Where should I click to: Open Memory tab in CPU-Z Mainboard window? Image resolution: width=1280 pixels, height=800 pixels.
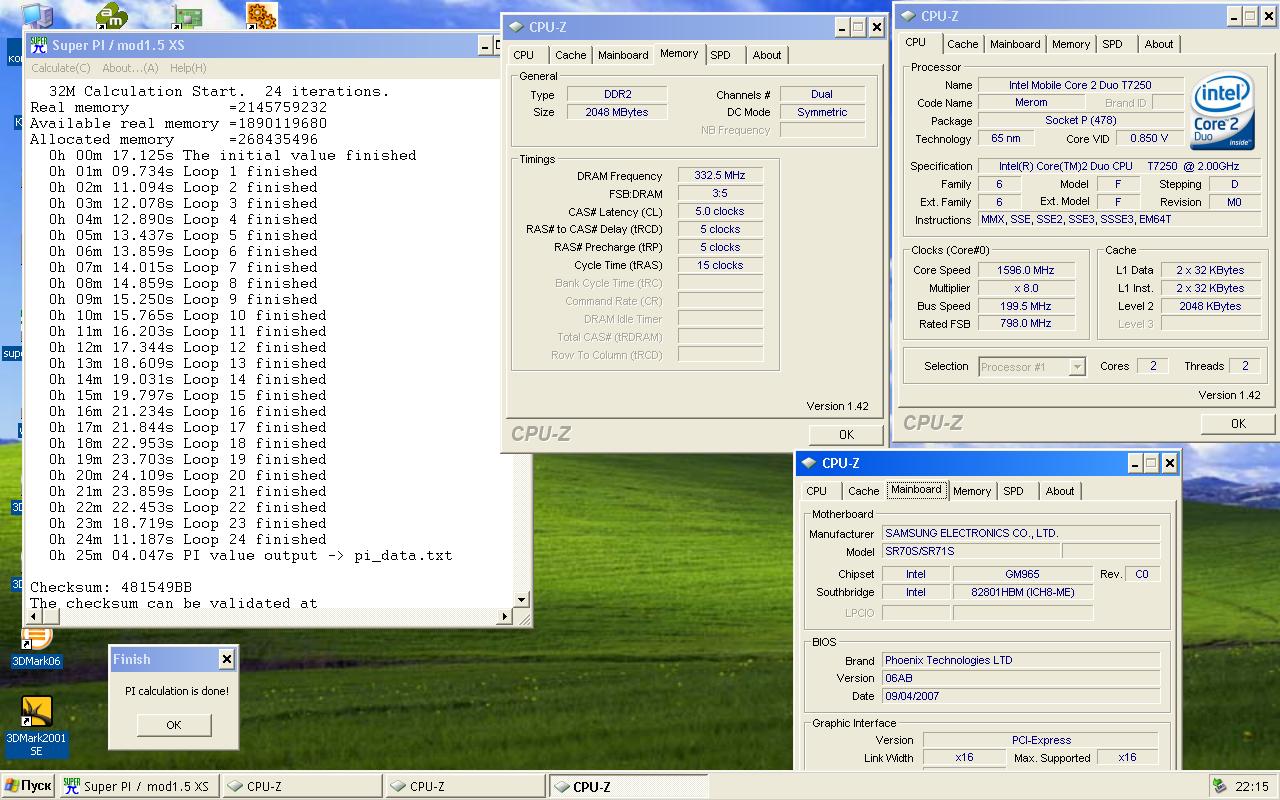(972, 492)
